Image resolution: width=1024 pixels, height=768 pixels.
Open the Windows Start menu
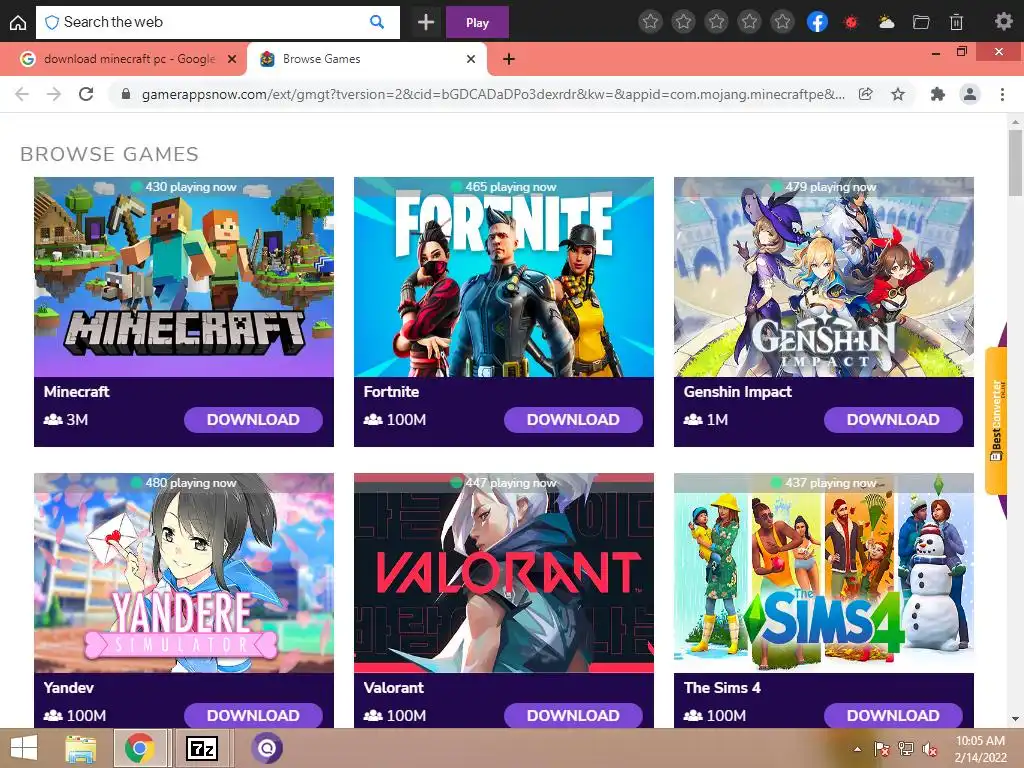(24, 748)
